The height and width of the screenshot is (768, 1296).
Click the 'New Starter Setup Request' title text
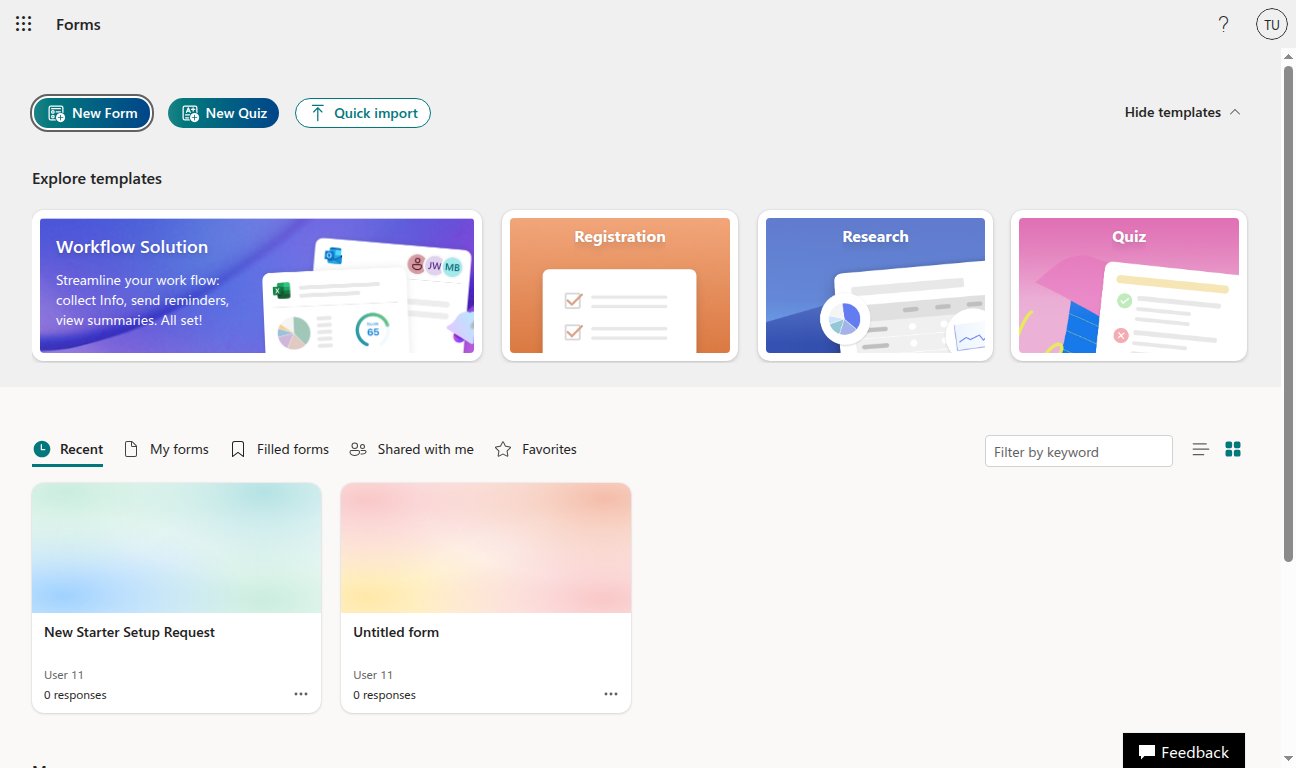(129, 632)
